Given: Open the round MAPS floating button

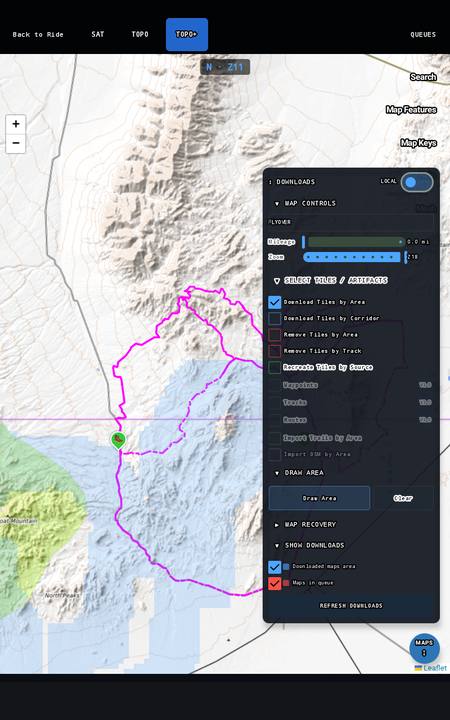Looking at the screenshot, I should [x=424, y=647].
